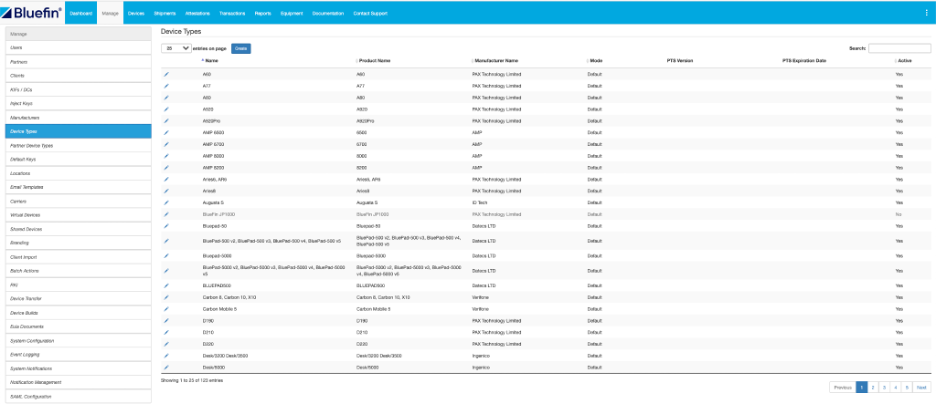Open Manufacturers in the sidebar
Image resolution: width=936 pixels, height=404 pixels.
point(78,118)
